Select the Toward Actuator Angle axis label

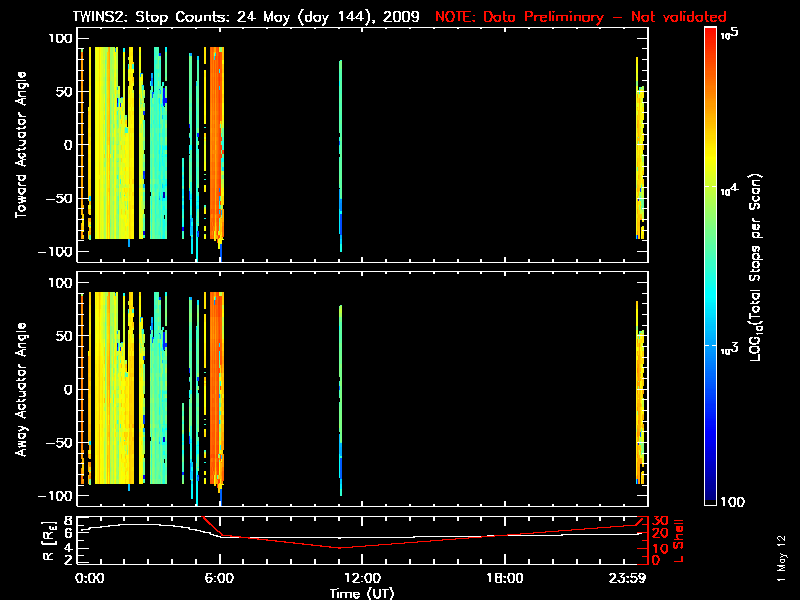click(19, 145)
